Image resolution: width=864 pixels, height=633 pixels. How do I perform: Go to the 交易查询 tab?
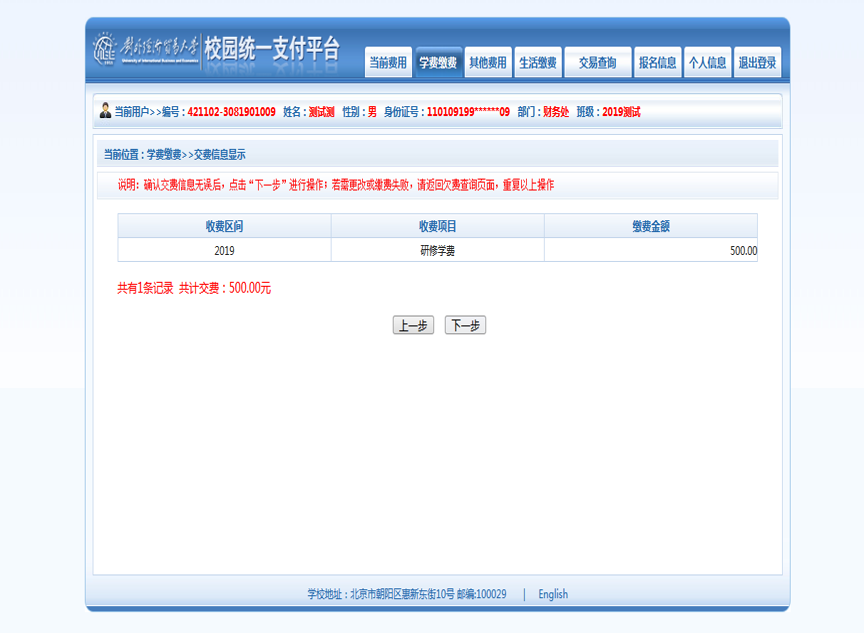(x=597, y=62)
